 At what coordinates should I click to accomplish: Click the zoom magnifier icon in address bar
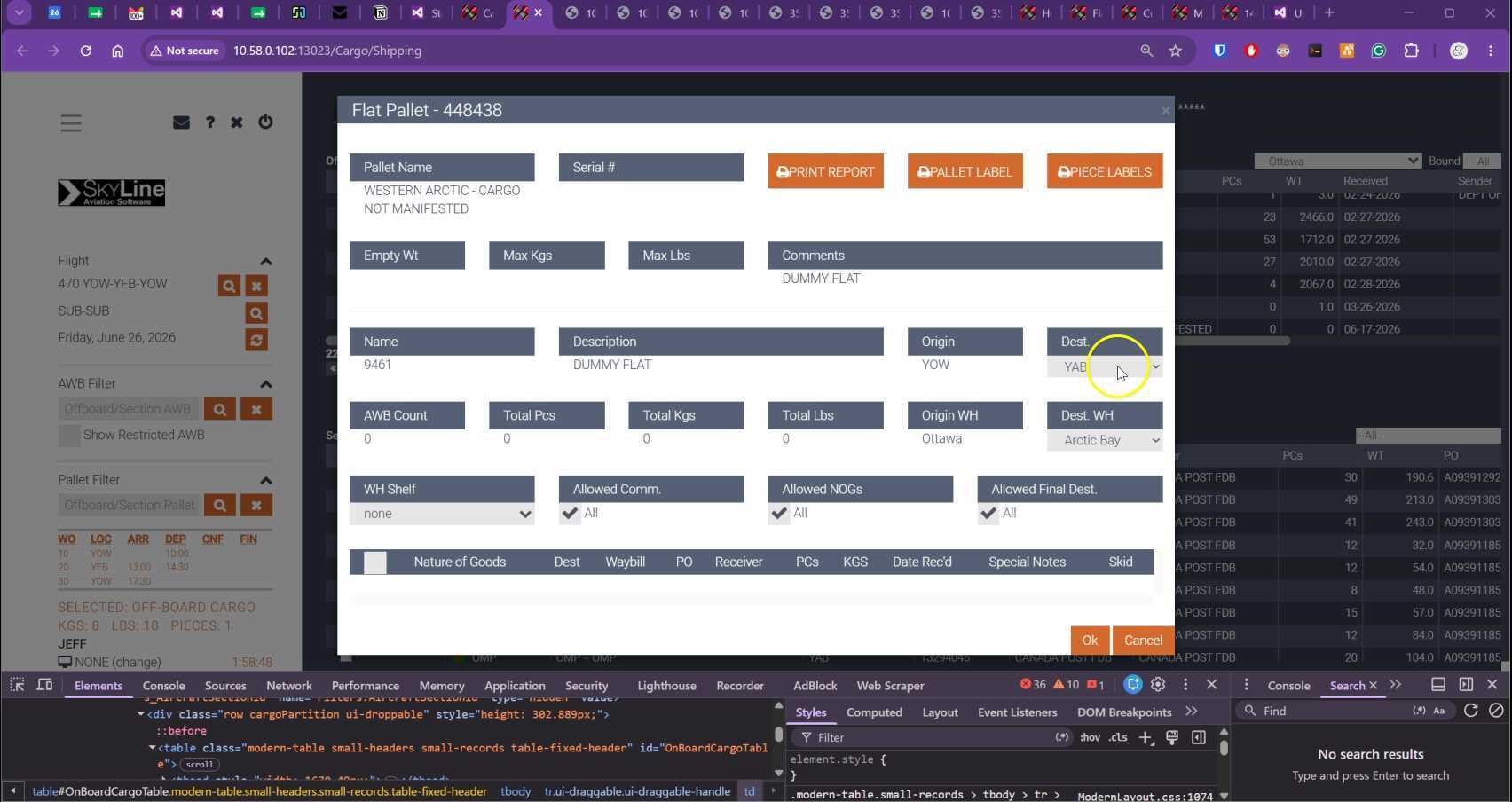1146,51
